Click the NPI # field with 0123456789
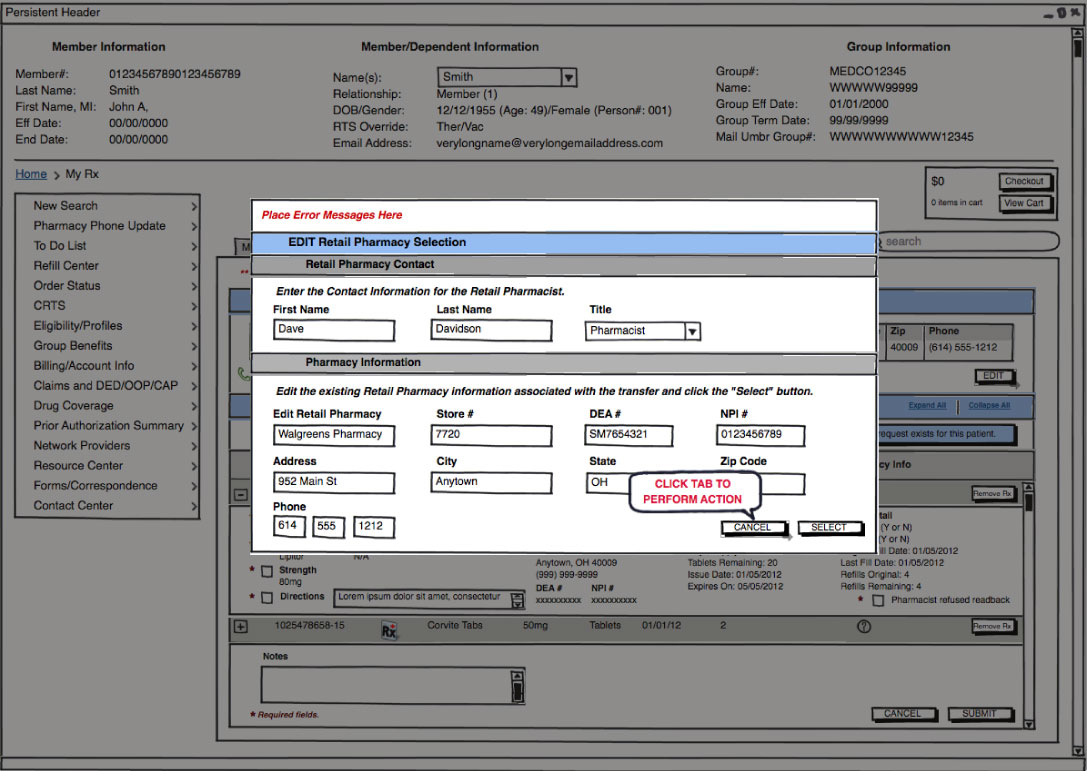1087x771 pixels. 760,435
